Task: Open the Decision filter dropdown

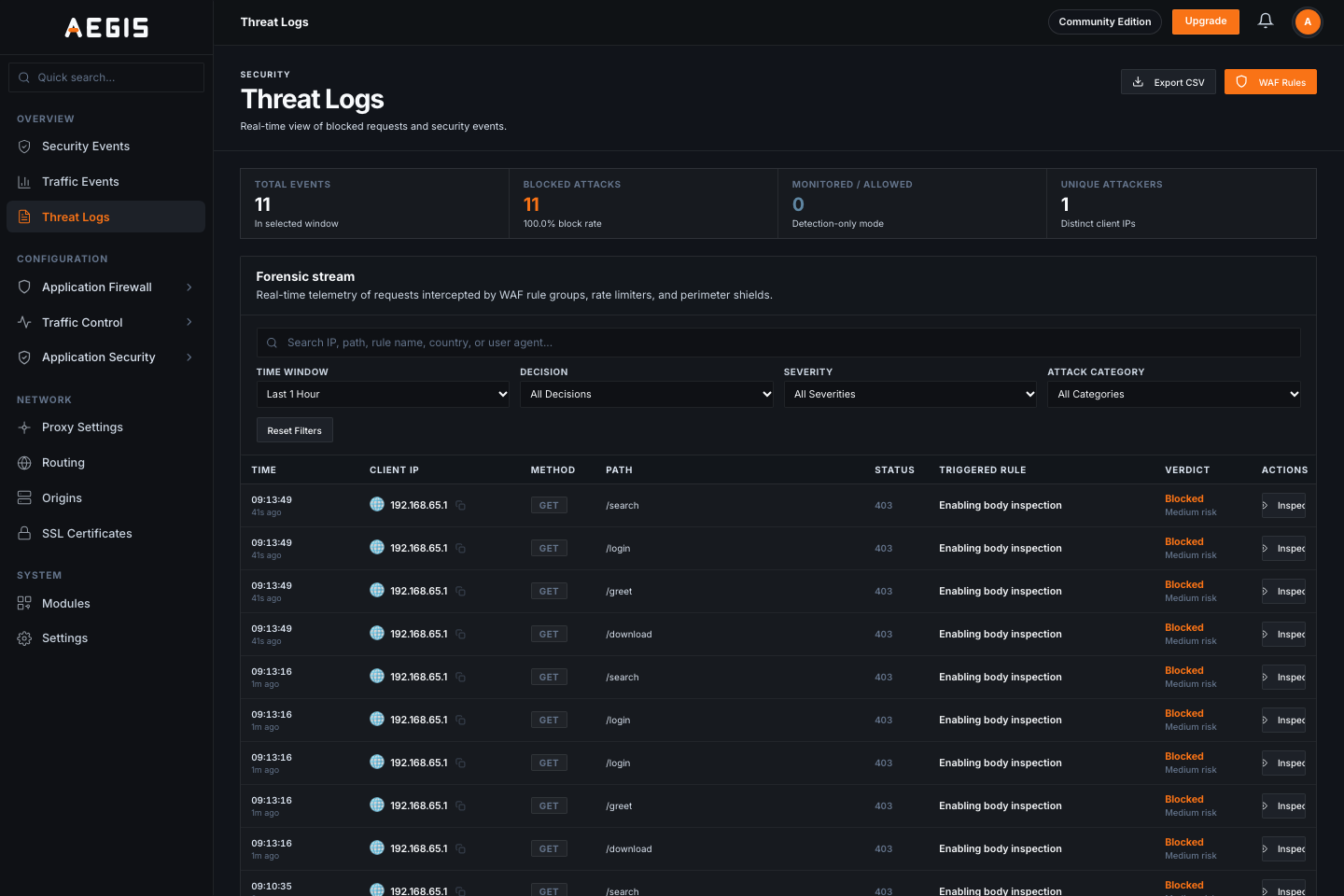Action: pyautogui.click(x=647, y=395)
